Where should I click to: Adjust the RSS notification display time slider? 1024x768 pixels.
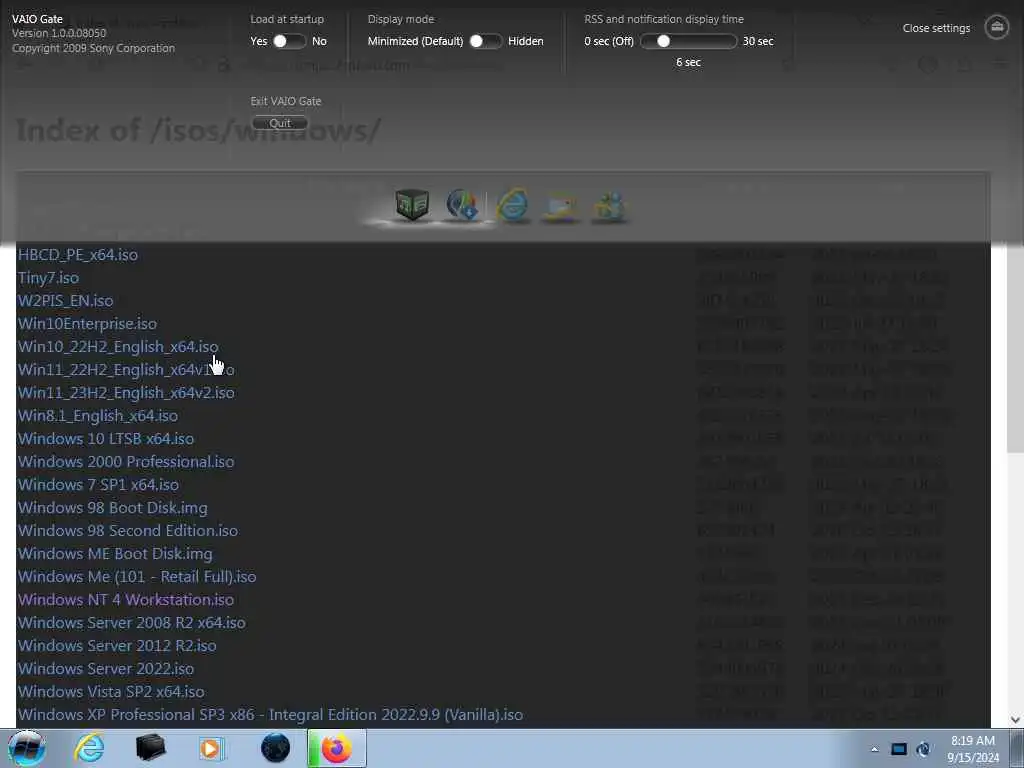pos(688,41)
